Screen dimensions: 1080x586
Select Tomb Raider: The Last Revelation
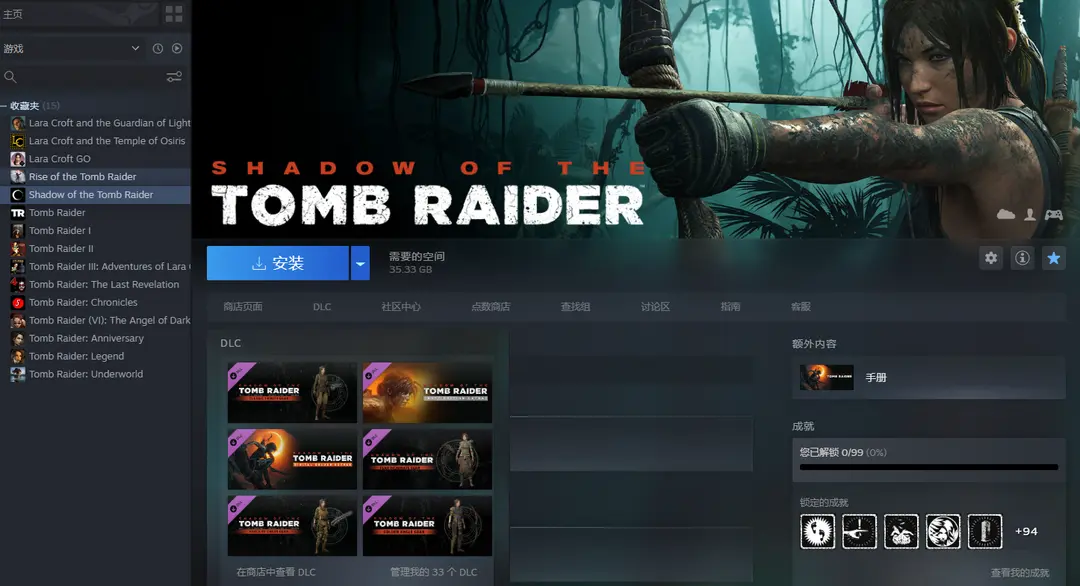[x=96, y=284]
